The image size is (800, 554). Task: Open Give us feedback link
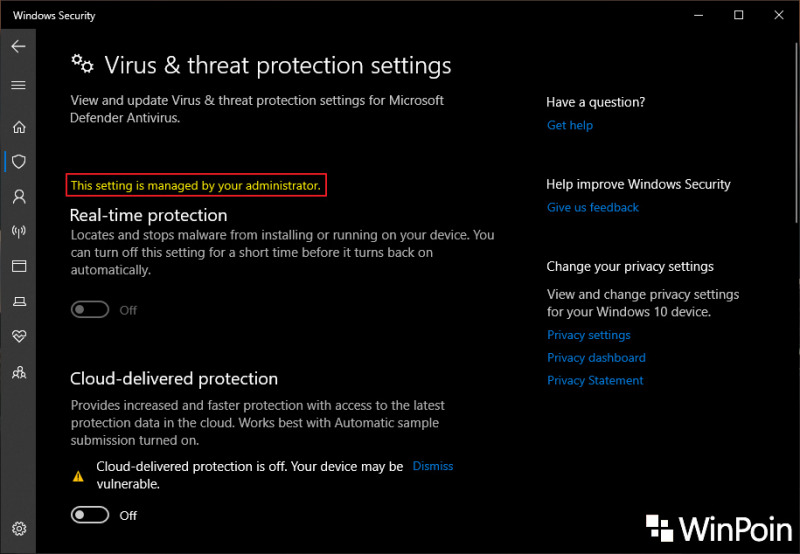coord(593,207)
